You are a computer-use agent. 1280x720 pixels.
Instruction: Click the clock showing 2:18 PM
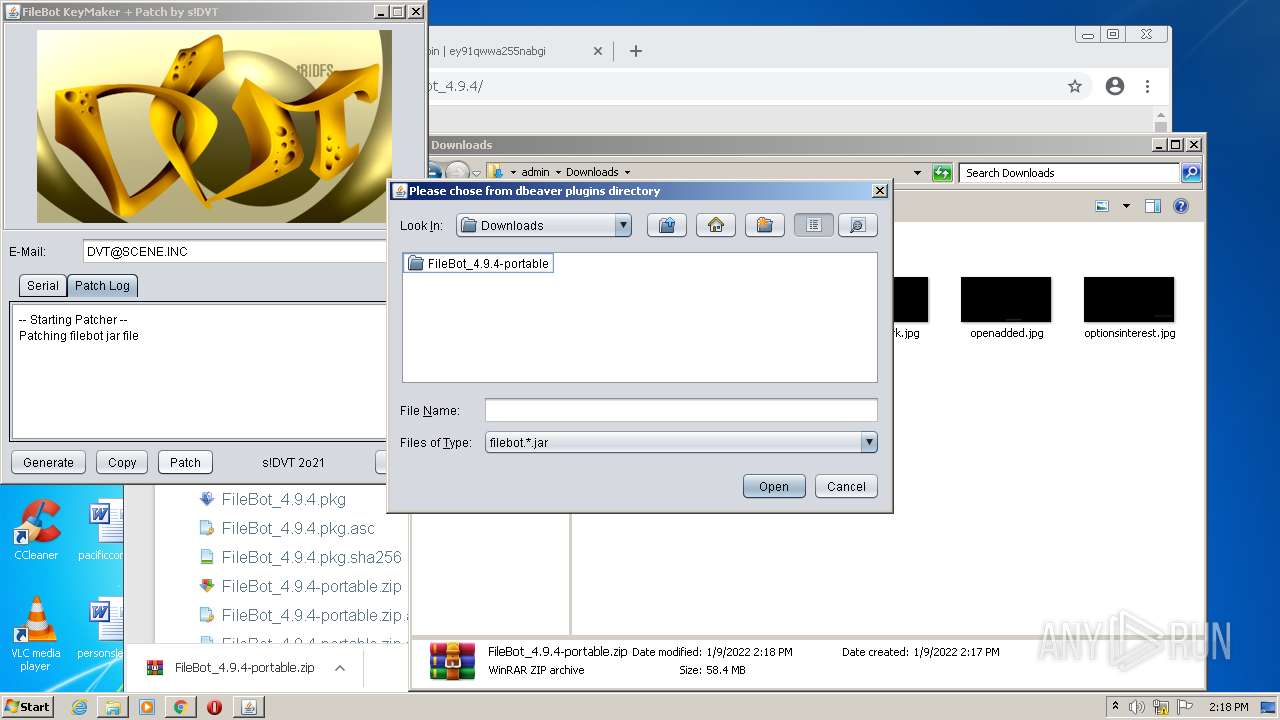tap(1229, 707)
